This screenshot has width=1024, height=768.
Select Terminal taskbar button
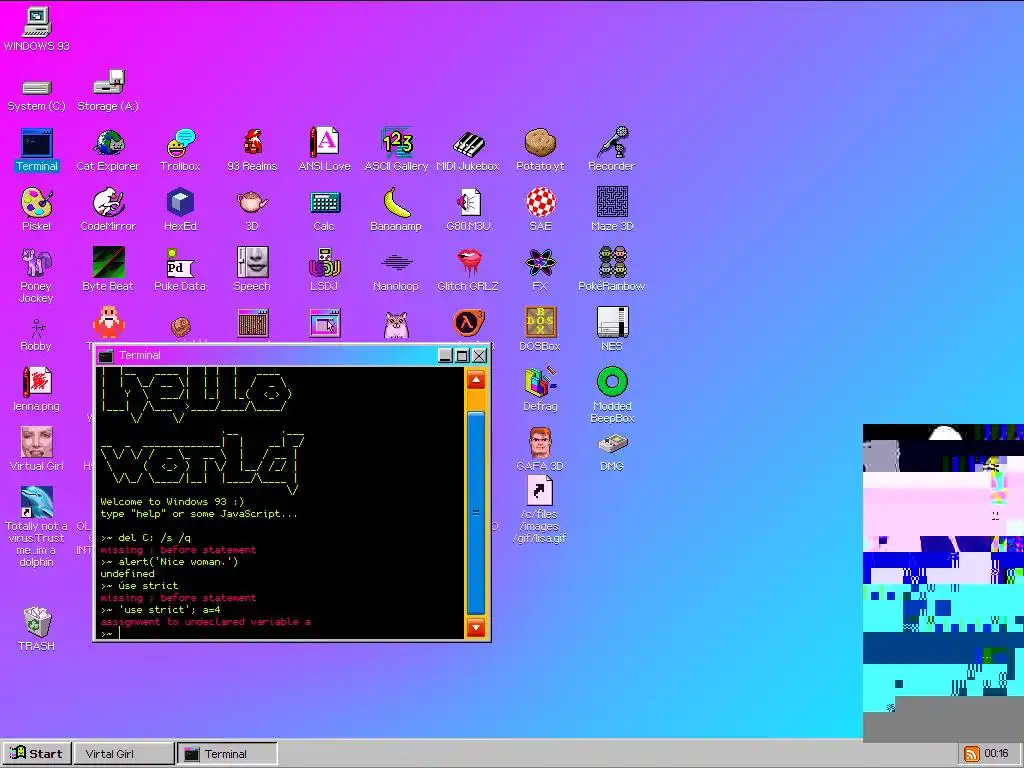coord(227,754)
